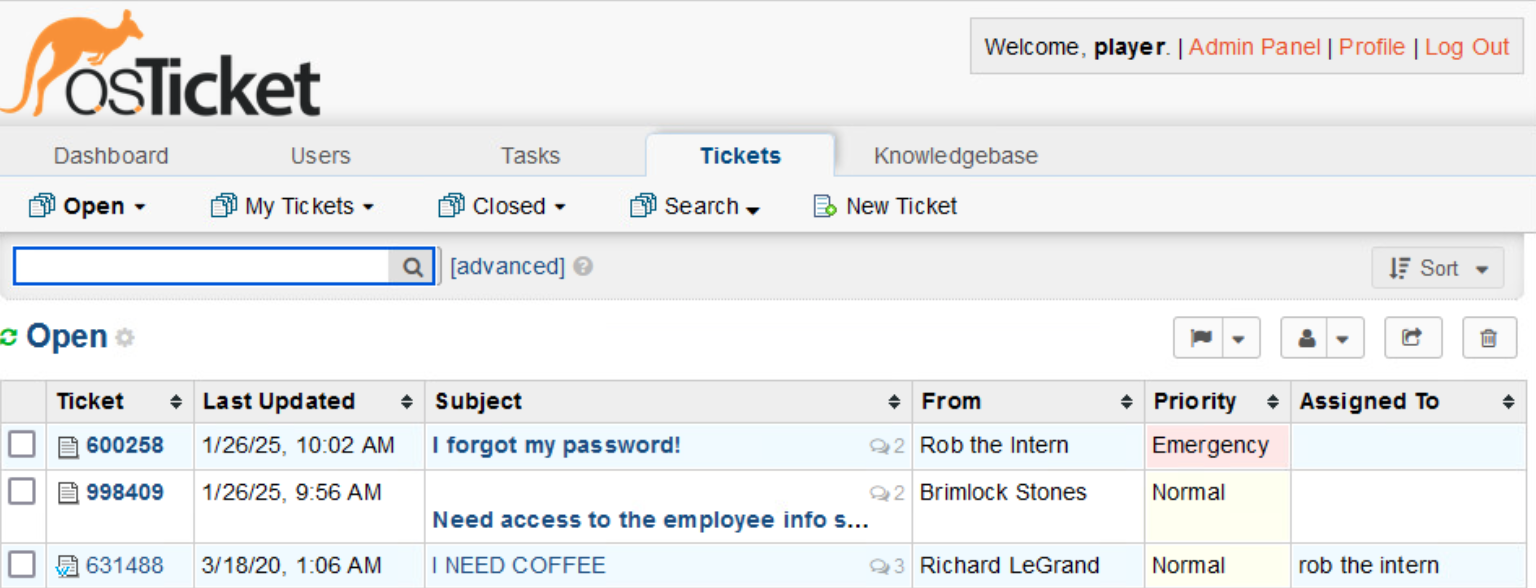Tick the checkbox for ticket 600258

(22, 444)
